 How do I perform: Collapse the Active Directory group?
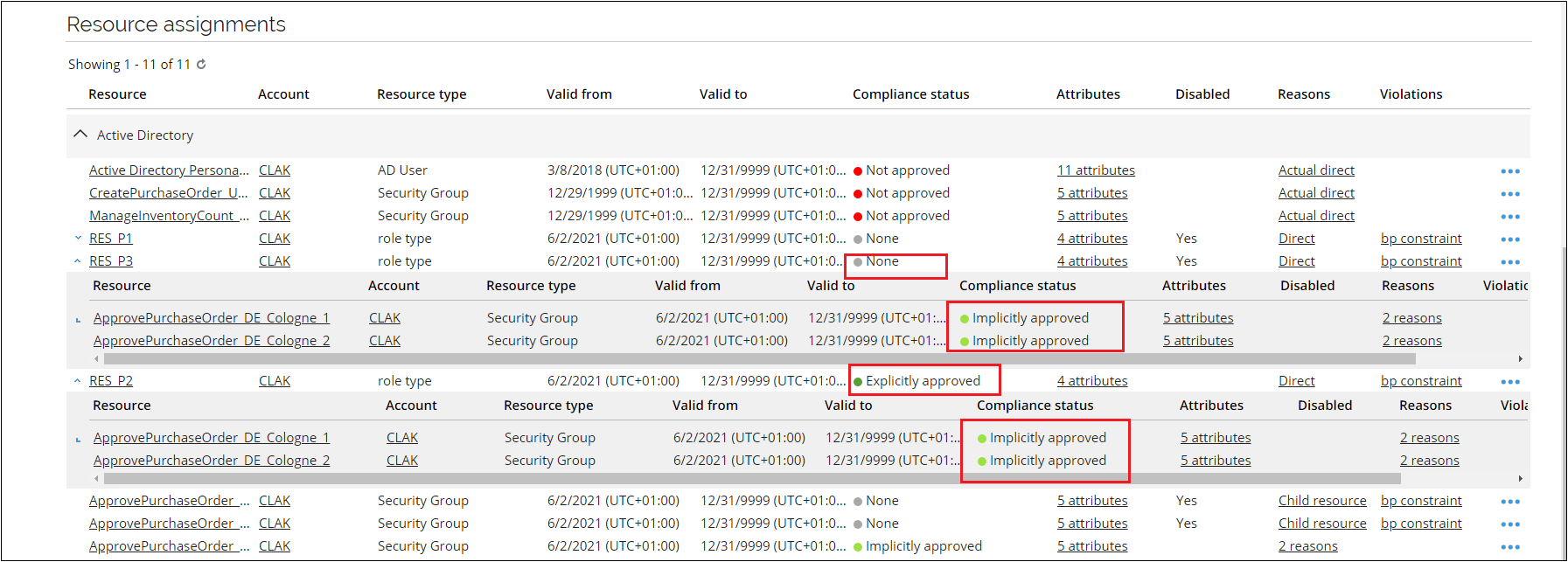point(80,135)
